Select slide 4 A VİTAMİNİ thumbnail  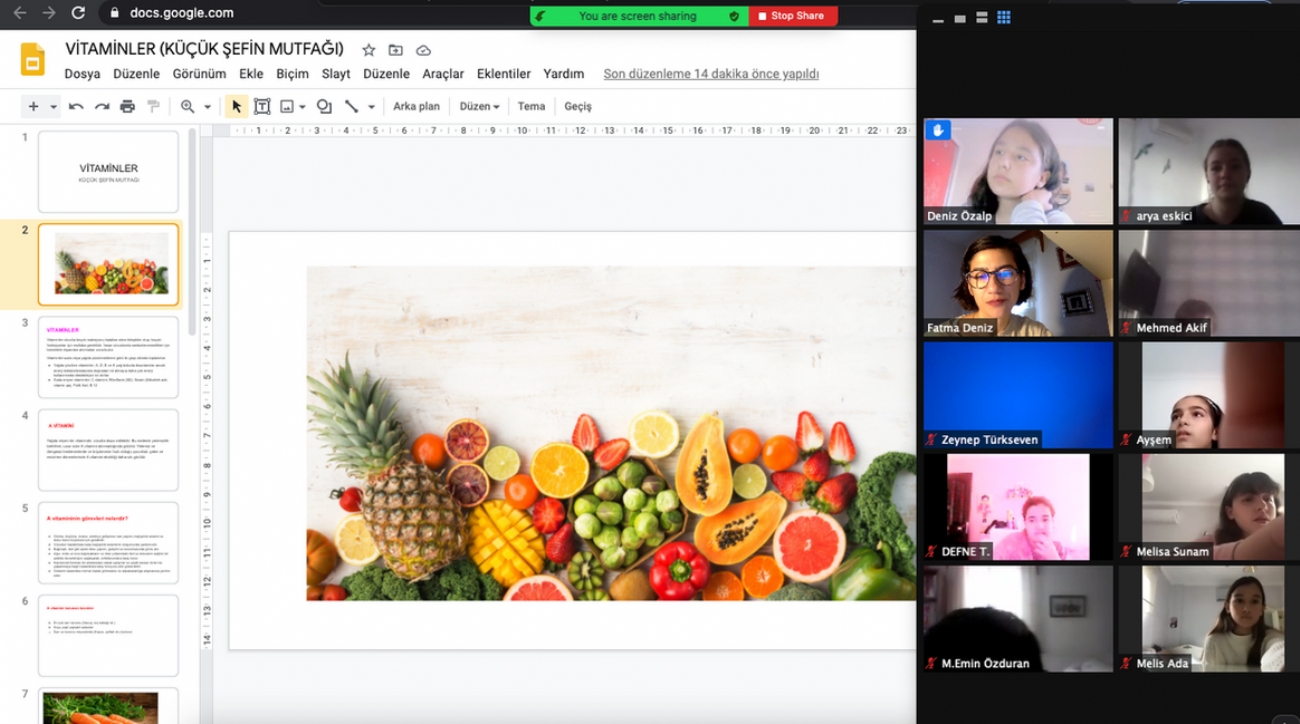pyautogui.click(x=108, y=450)
